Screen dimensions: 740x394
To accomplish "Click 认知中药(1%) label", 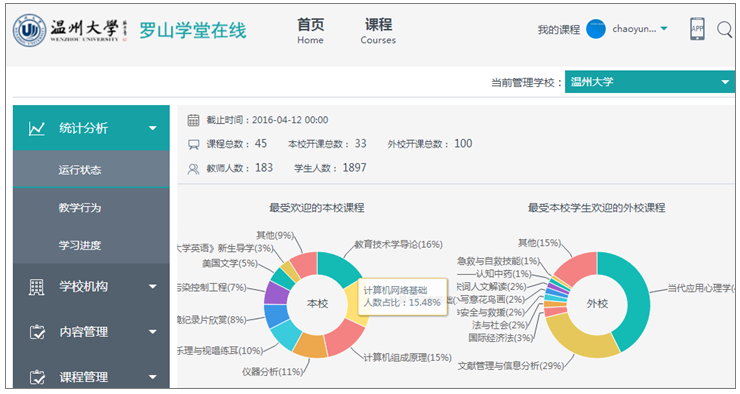I will (504, 274).
